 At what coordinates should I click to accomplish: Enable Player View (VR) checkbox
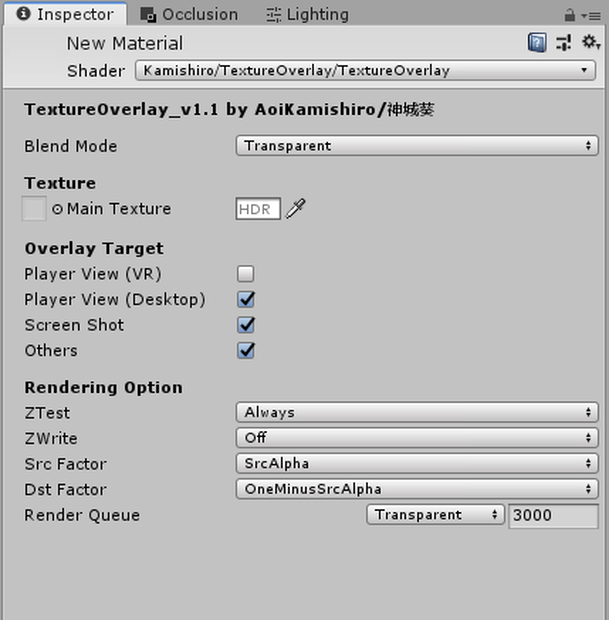tap(246, 274)
